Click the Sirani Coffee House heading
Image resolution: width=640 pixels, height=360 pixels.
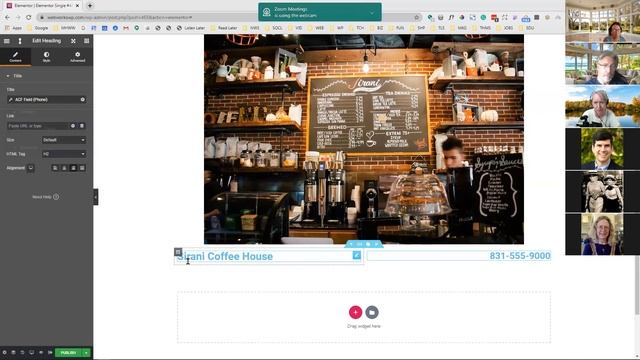pos(225,256)
